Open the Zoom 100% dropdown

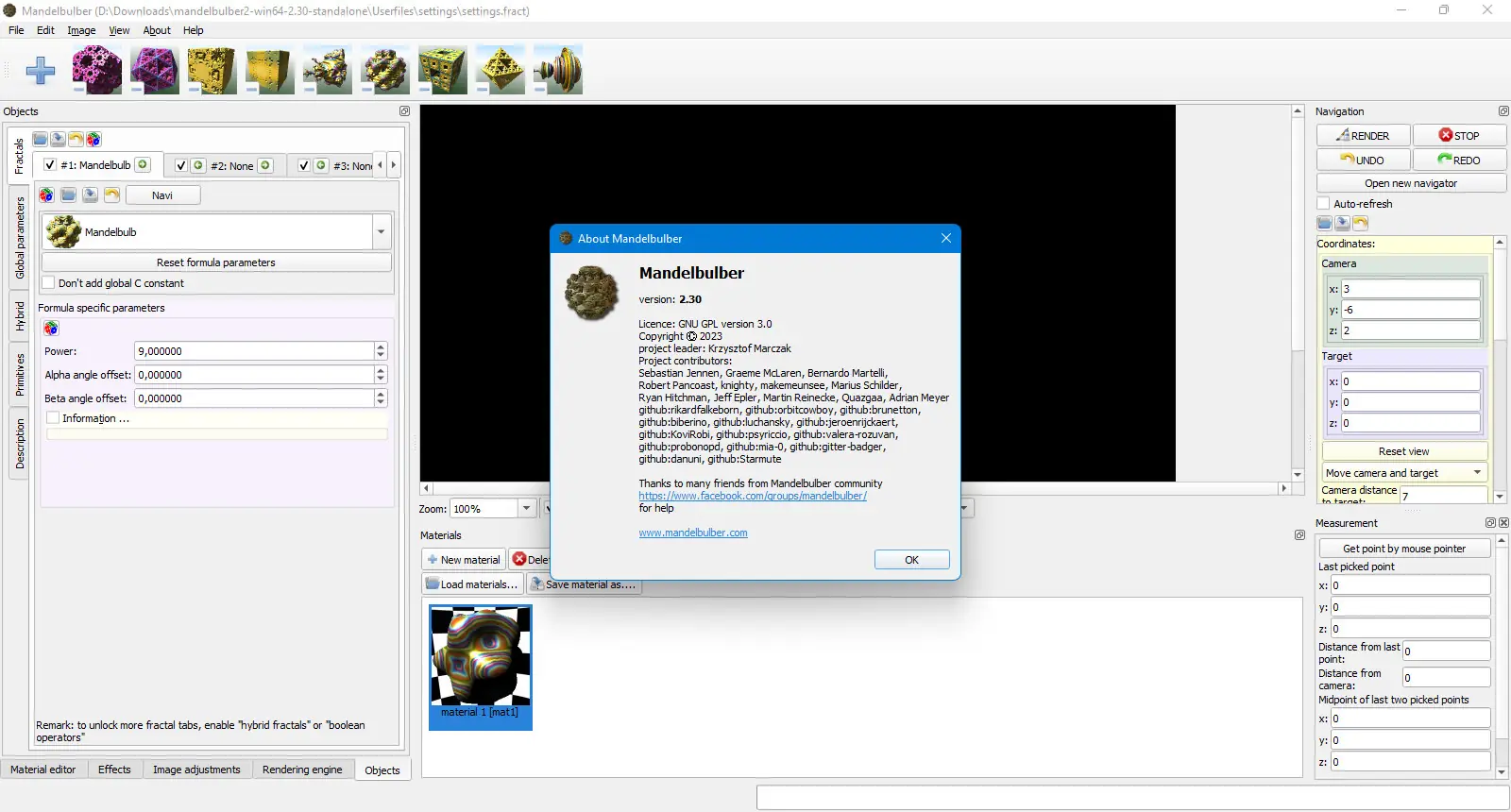tap(527, 508)
